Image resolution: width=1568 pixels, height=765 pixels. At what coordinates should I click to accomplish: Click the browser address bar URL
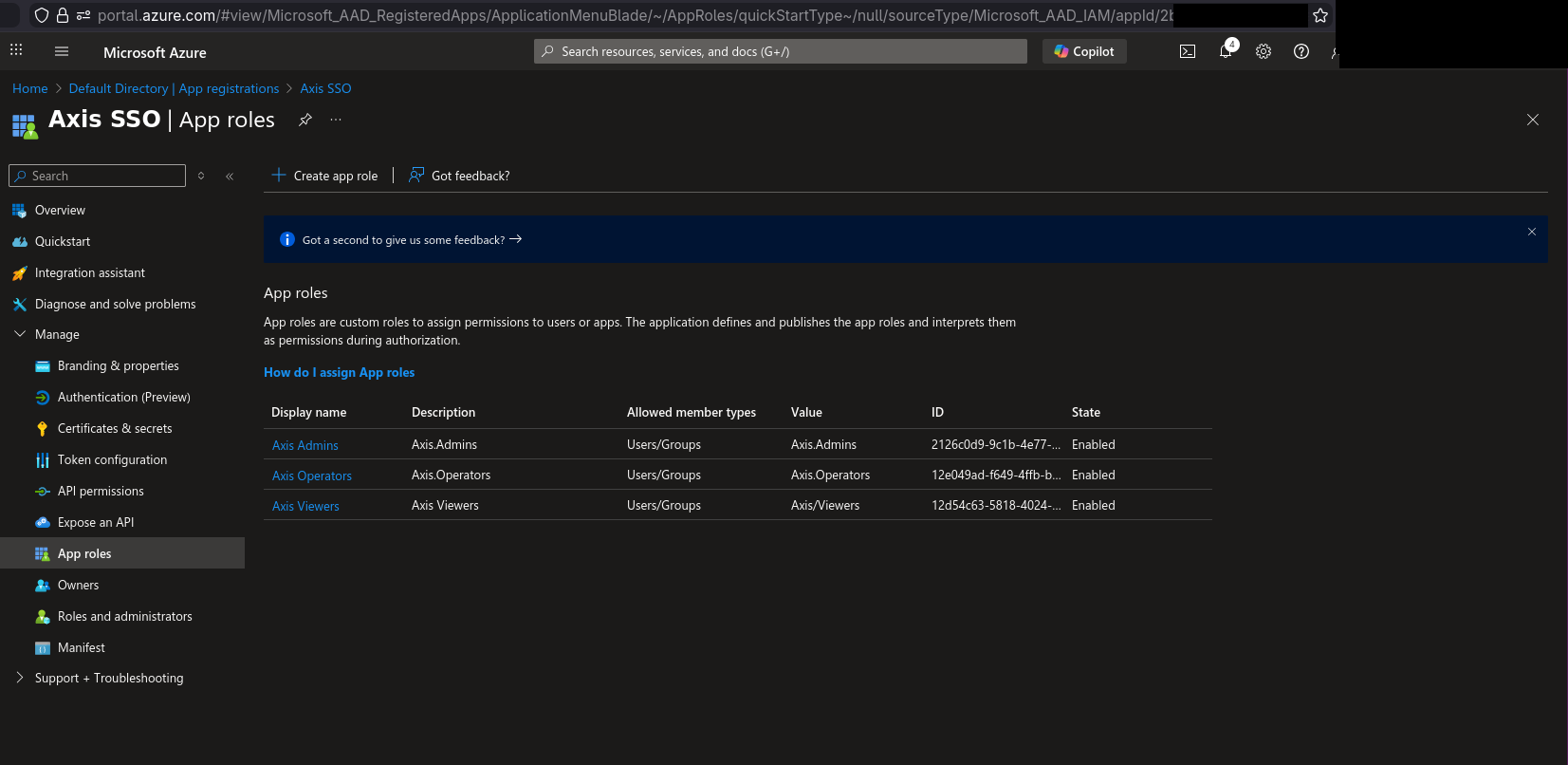[635, 15]
